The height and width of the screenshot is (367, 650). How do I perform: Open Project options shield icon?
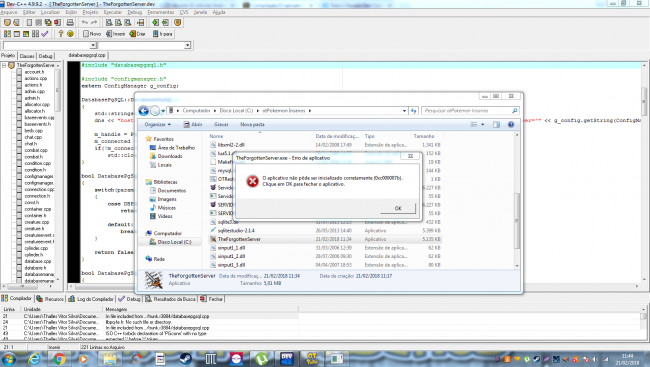(x=178, y=22)
